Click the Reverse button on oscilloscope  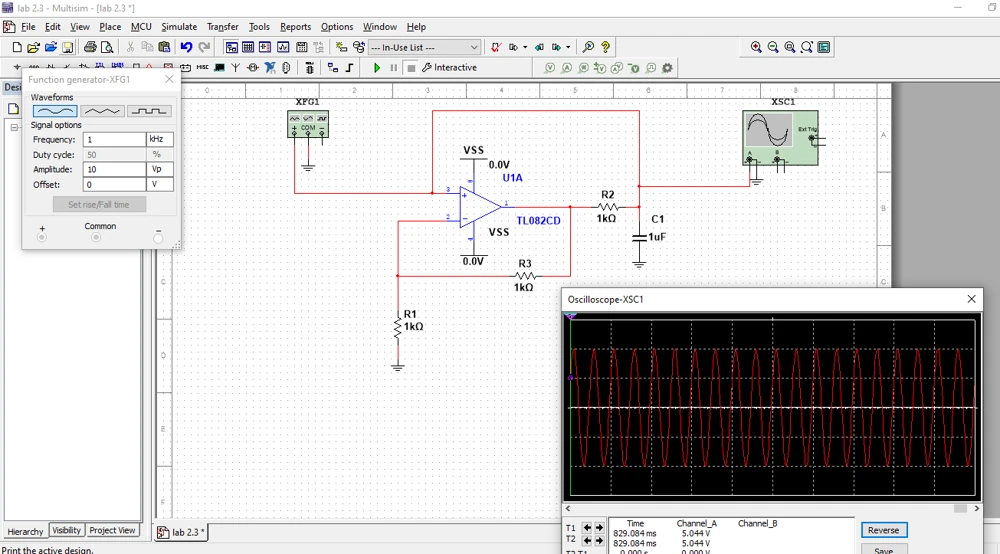point(883,530)
